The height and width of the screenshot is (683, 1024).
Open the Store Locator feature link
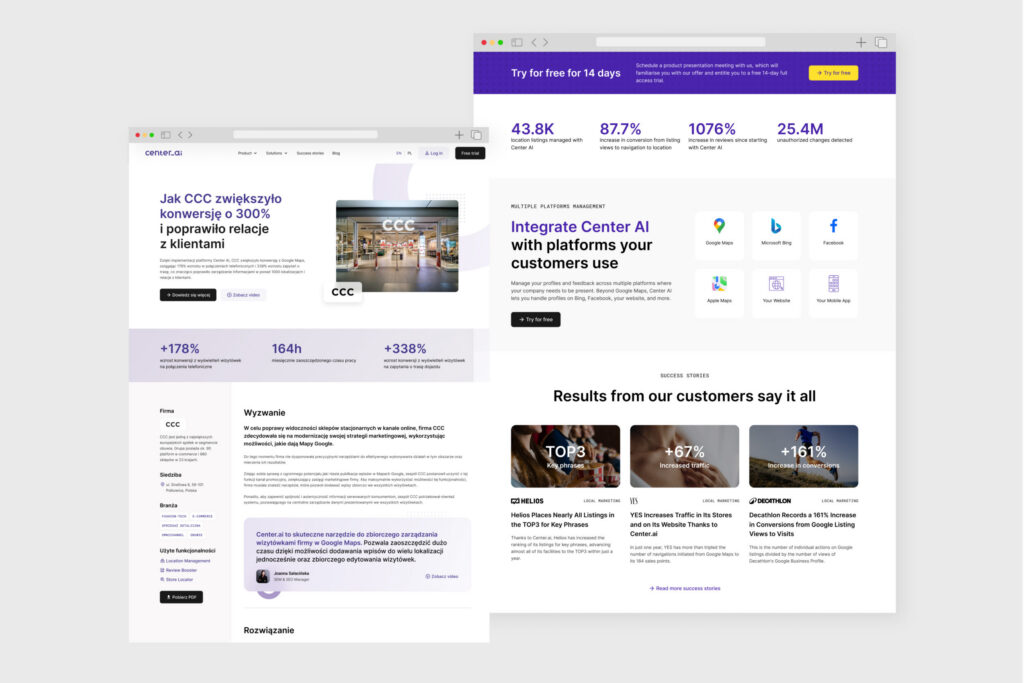tap(177, 579)
